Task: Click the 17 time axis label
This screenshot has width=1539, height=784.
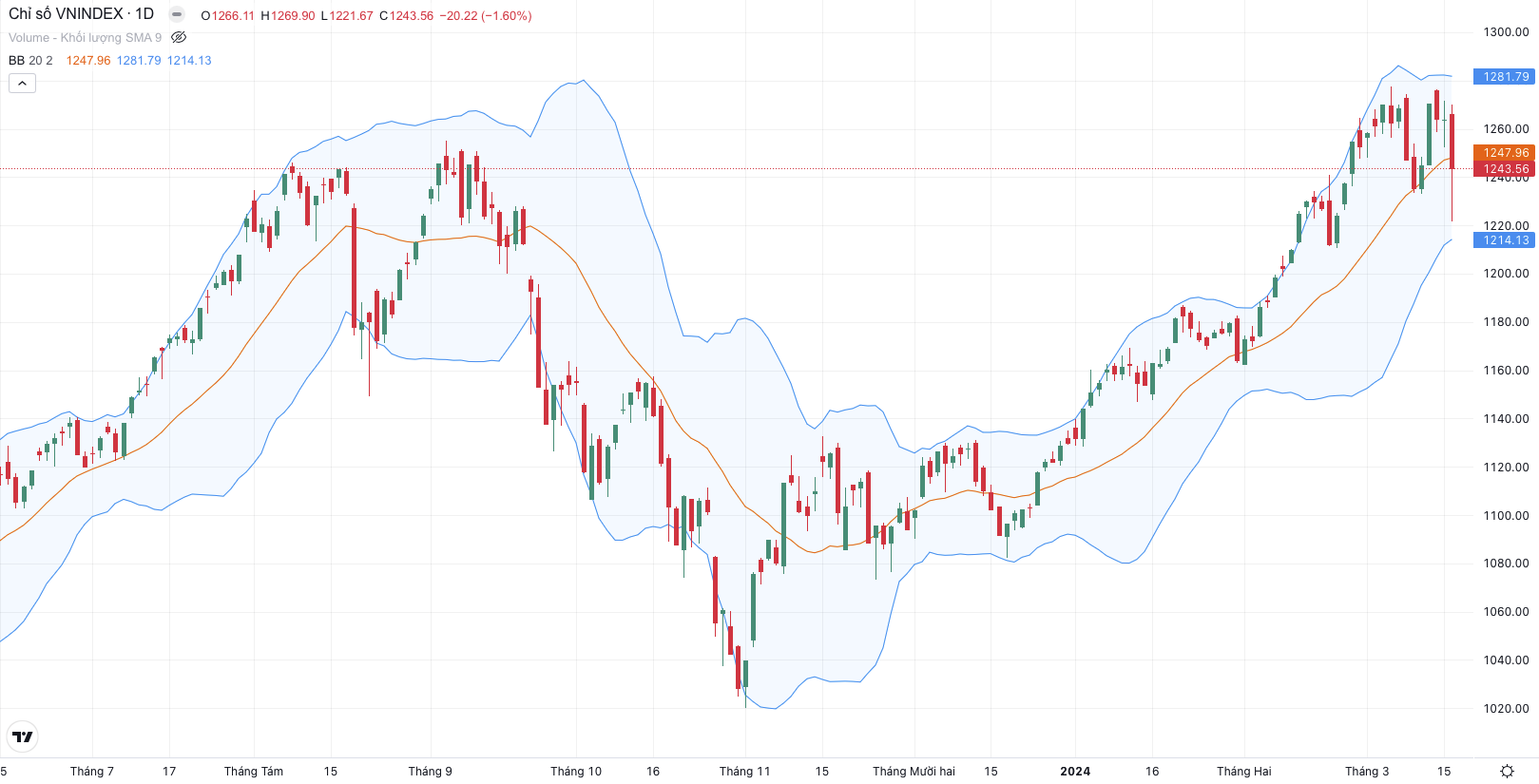Action: click(x=169, y=771)
